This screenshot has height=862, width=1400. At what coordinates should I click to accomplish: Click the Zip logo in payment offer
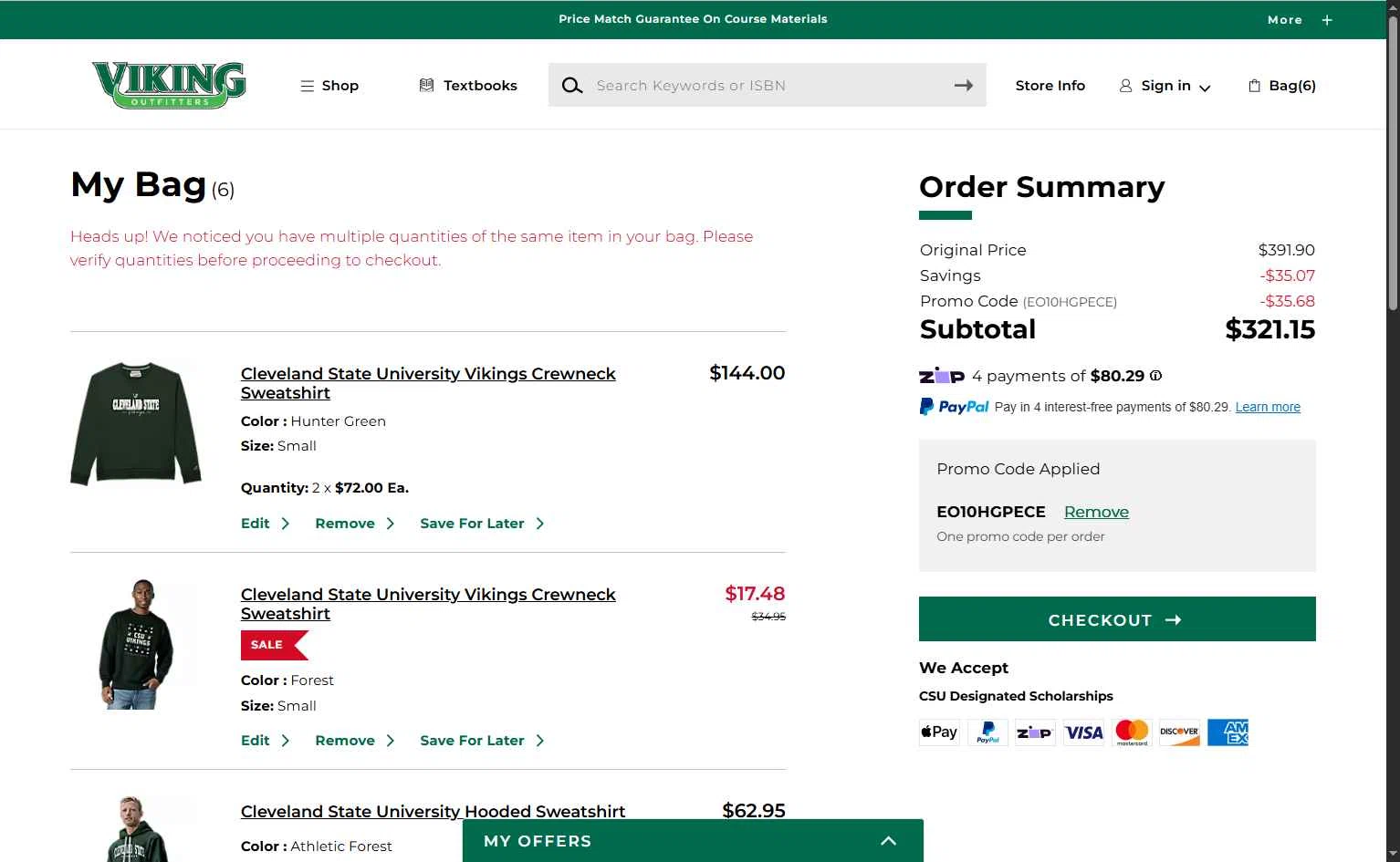click(942, 376)
